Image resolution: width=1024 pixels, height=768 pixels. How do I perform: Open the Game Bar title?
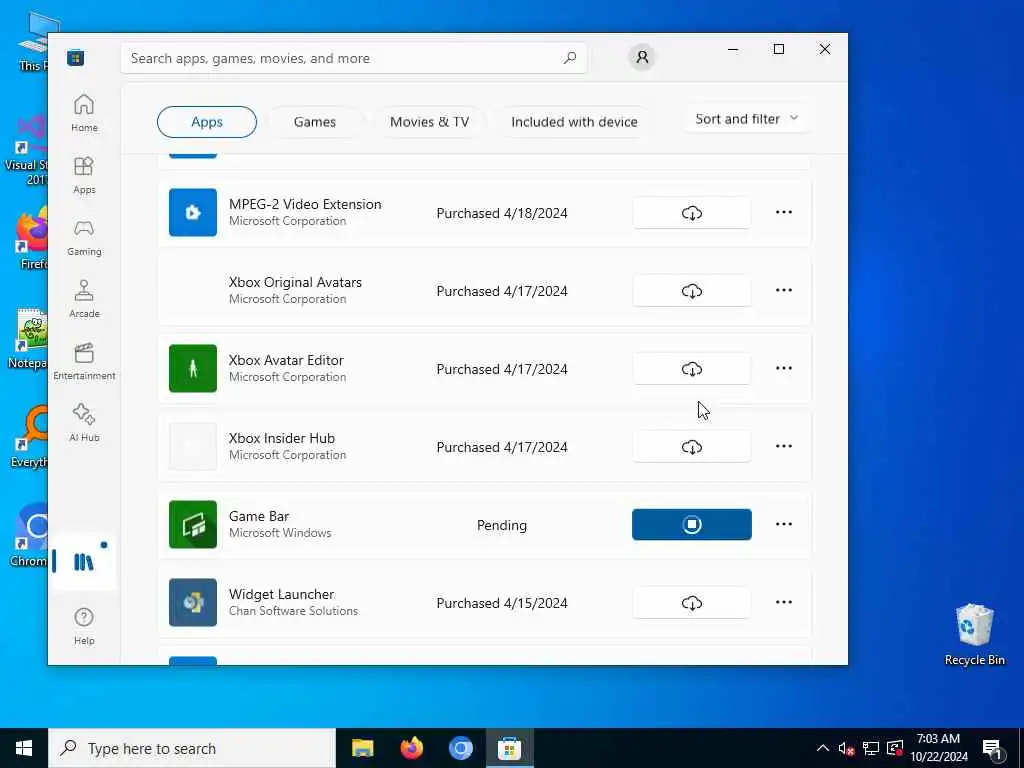(x=259, y=516)
